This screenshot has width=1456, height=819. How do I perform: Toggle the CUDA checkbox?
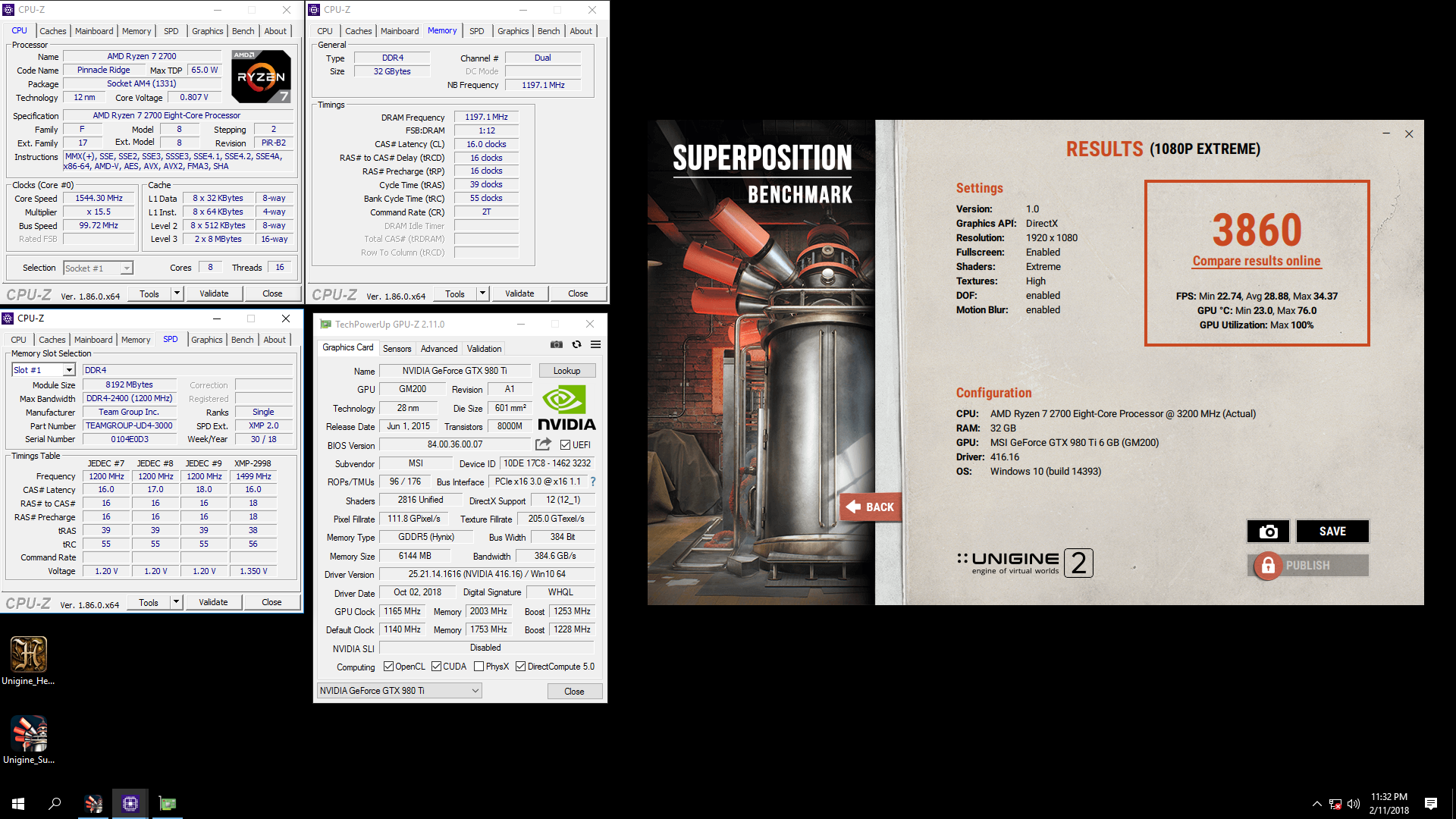436,667
